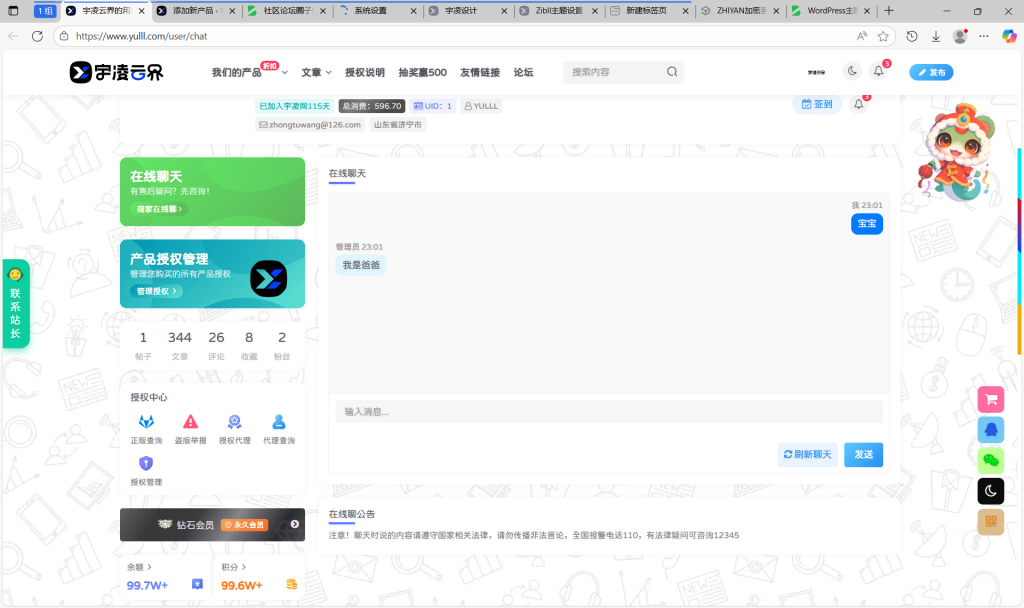Click the 刷新聊天 refresh chat link
This screenshot has width=1024, height=608.
[807, 454]
